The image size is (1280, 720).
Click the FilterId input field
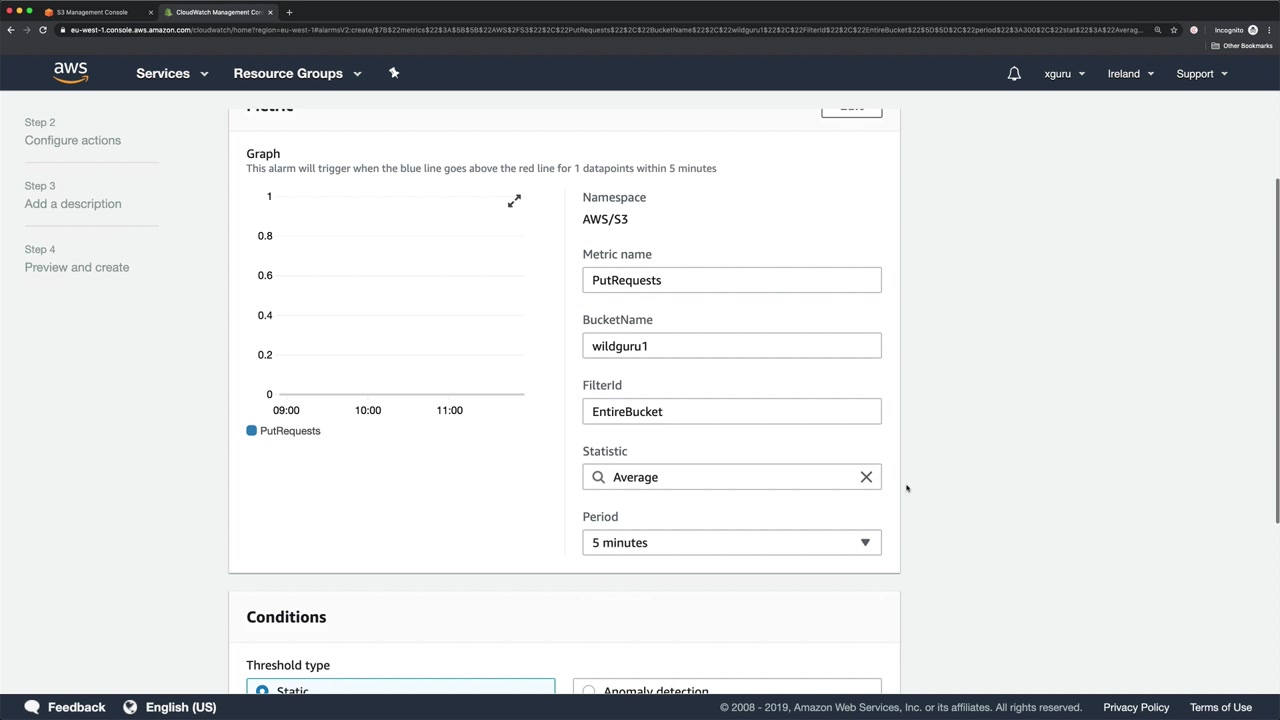(732, 412)
